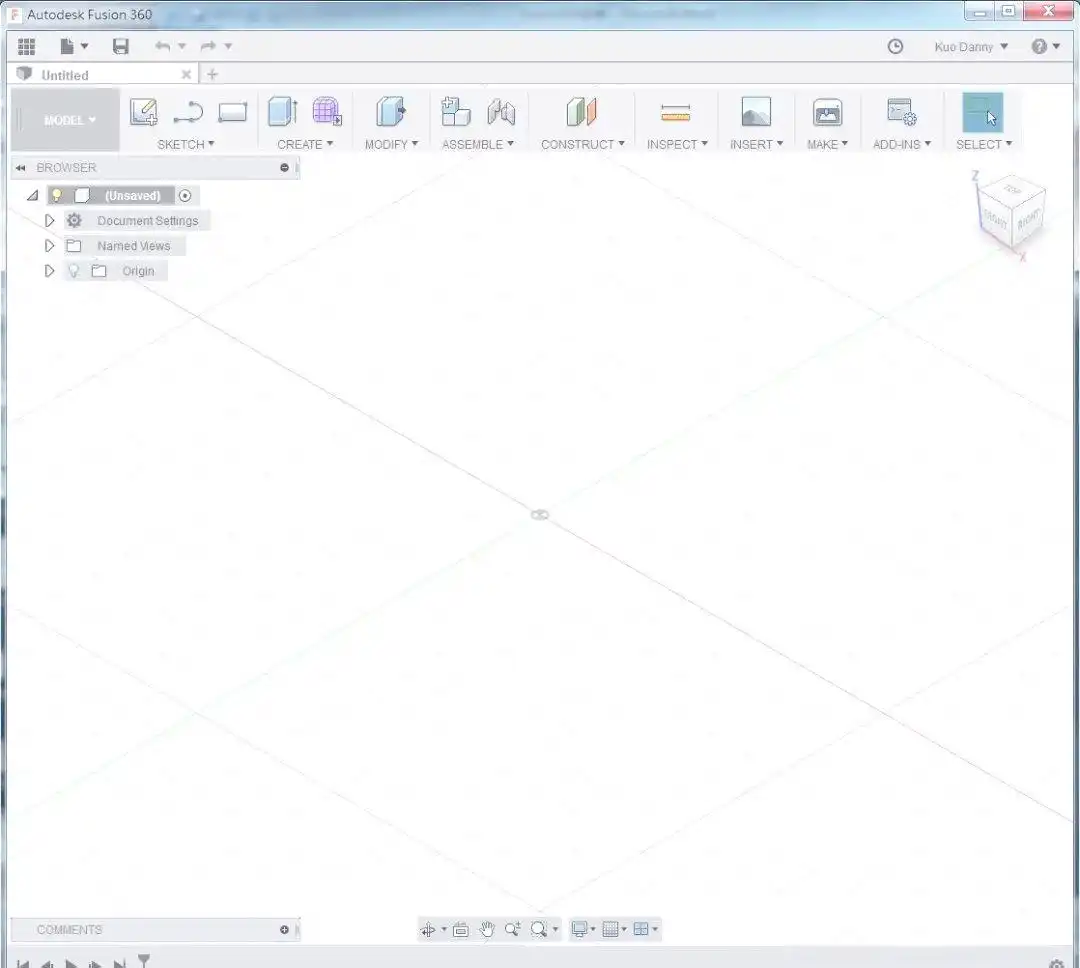Select the Line sketch tool icon

188,112
